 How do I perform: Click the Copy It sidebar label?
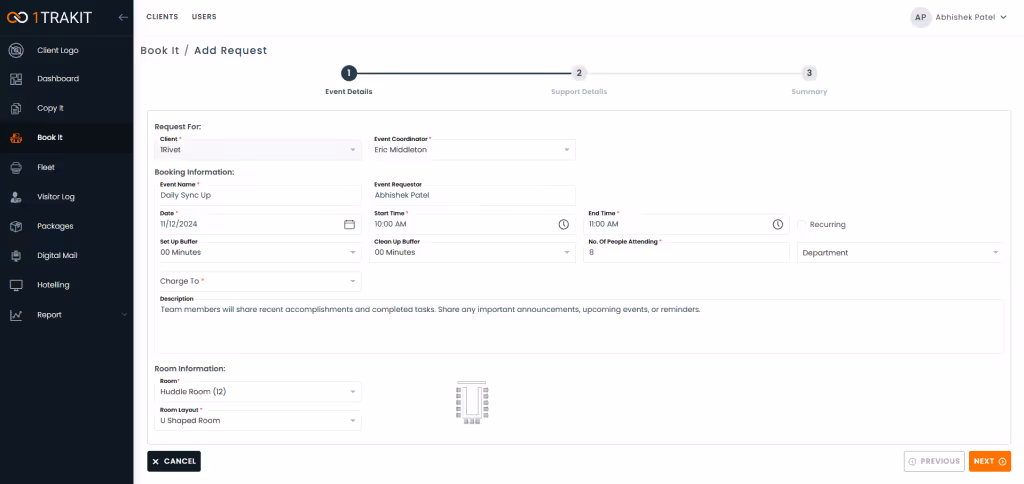pyautogui.click(x=50, y=108)
